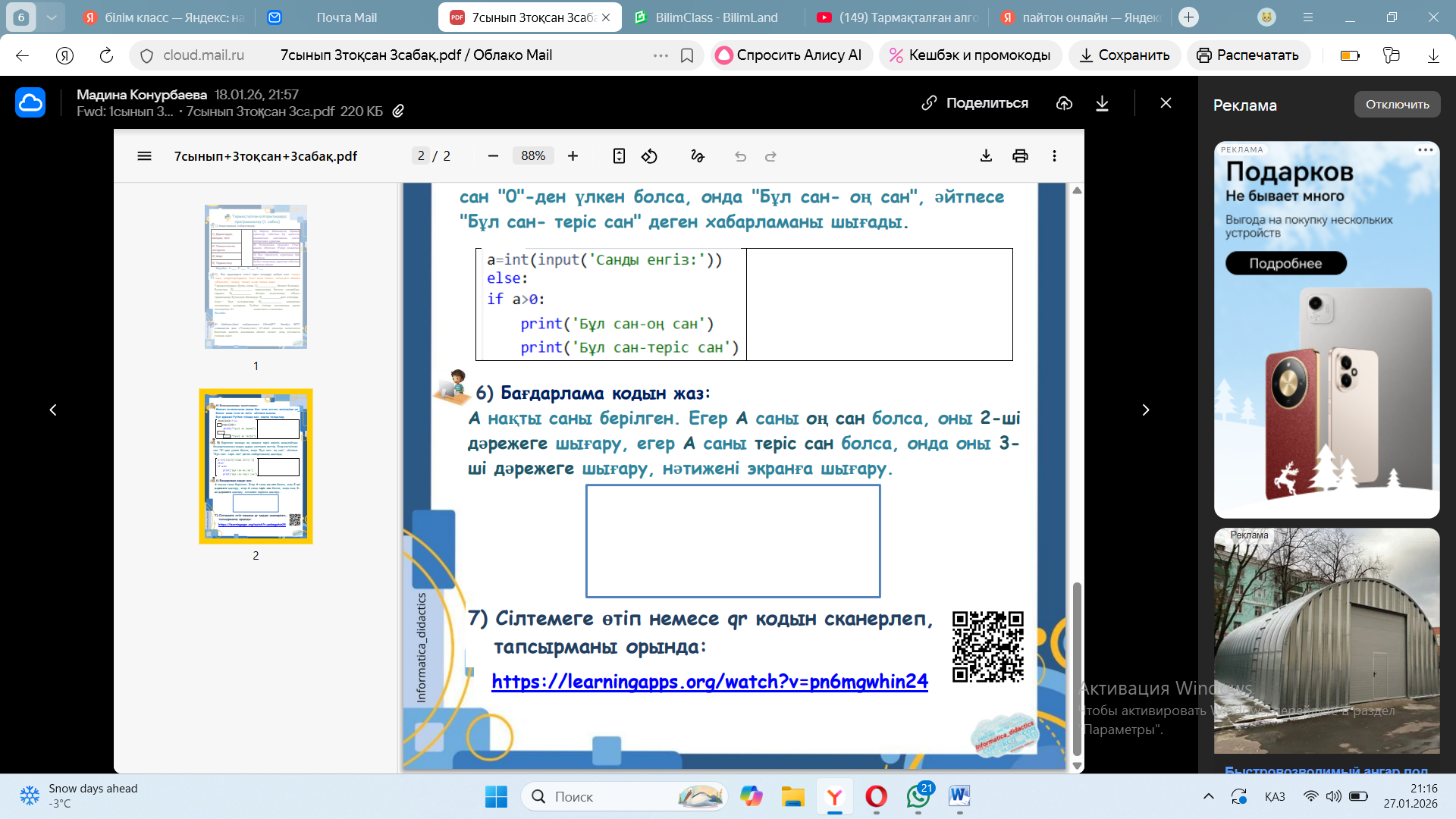Open PDF more options three-dot menu
Screen dimensions: 1456x819
pos(1054,156)
